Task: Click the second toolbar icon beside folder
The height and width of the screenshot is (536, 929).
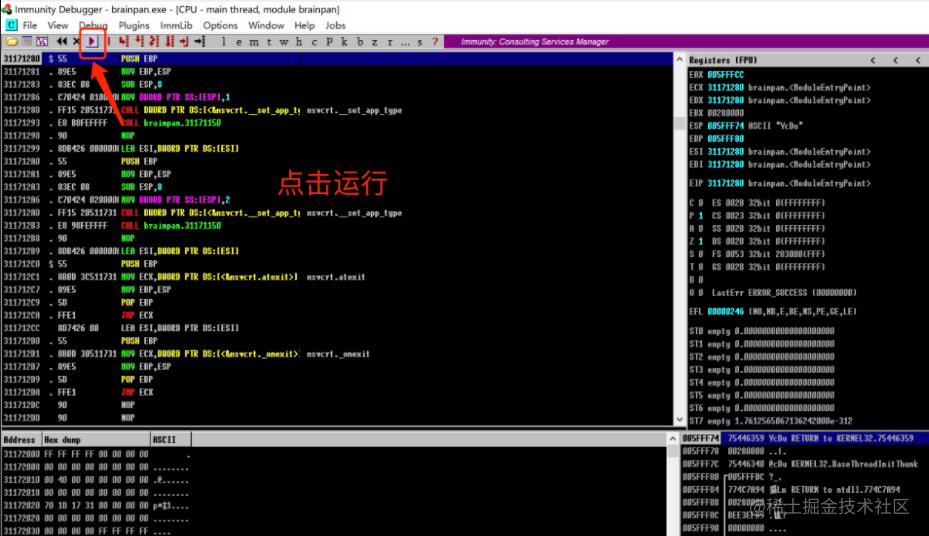Action: 27,41
